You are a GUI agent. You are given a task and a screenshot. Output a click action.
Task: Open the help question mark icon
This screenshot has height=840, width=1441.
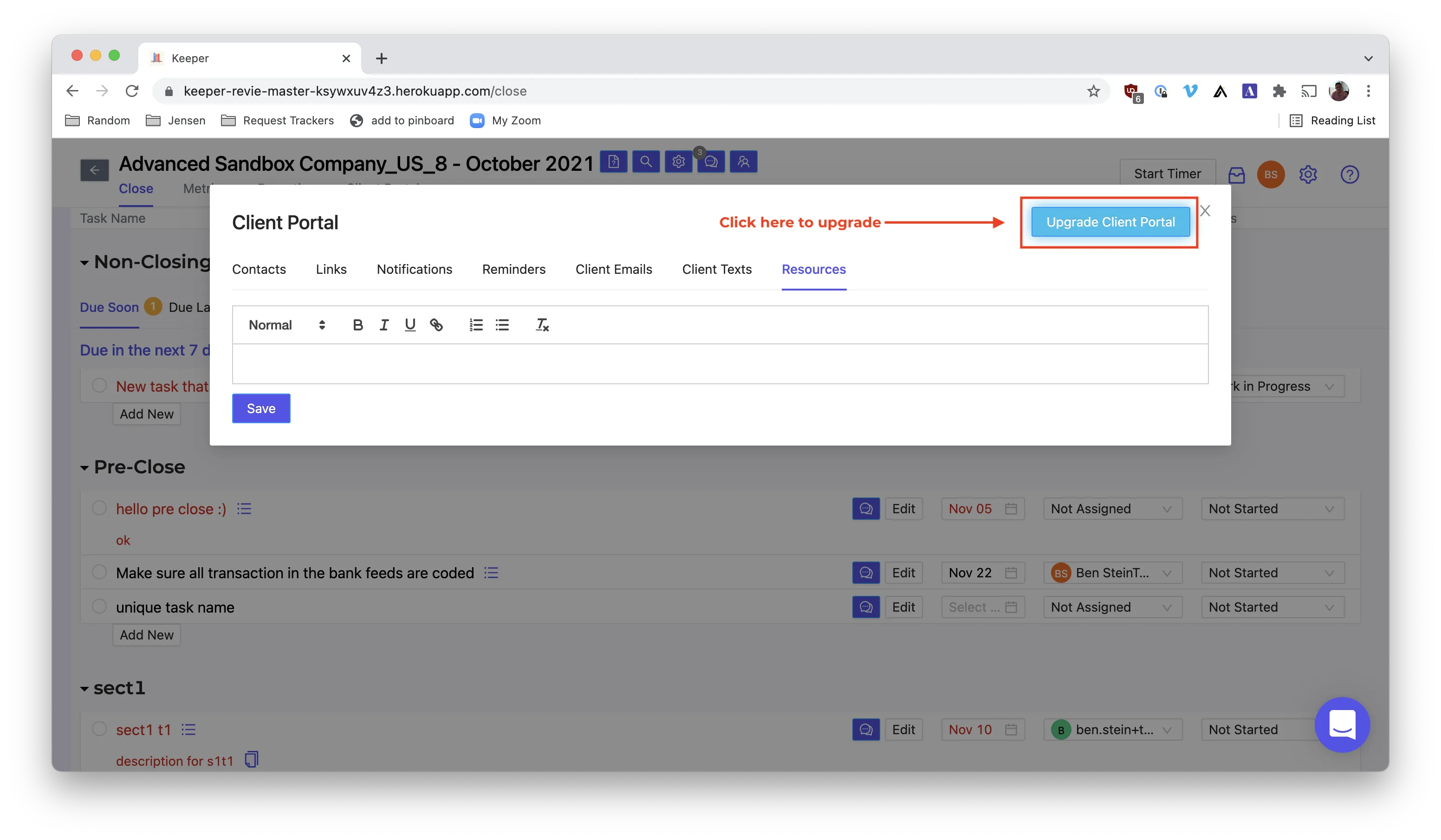click(1350, 174)
